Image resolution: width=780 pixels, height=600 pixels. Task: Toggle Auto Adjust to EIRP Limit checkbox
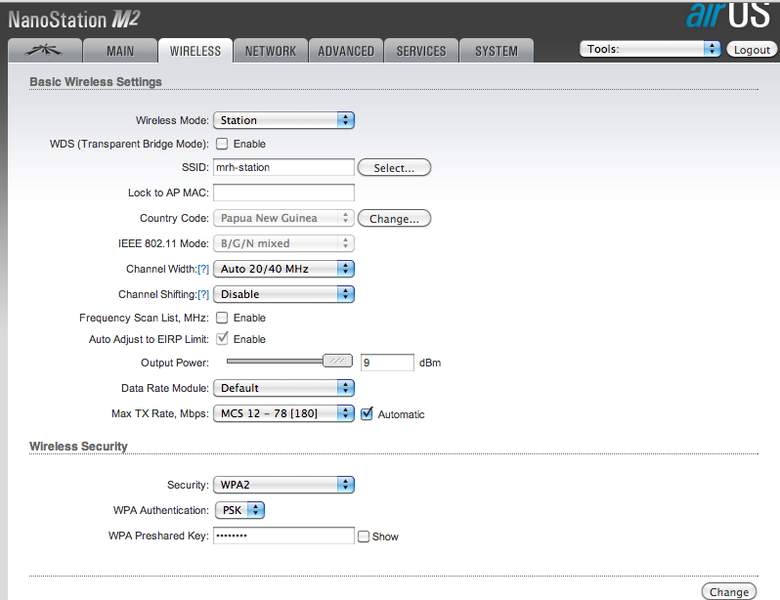(222, 339)
